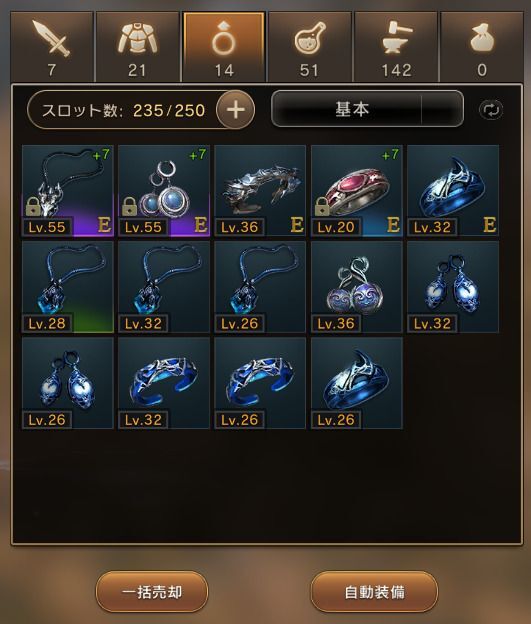Open the weapons tab with sword icon
The width and height of the screenshot is (531, 624).
click(52, 47)
